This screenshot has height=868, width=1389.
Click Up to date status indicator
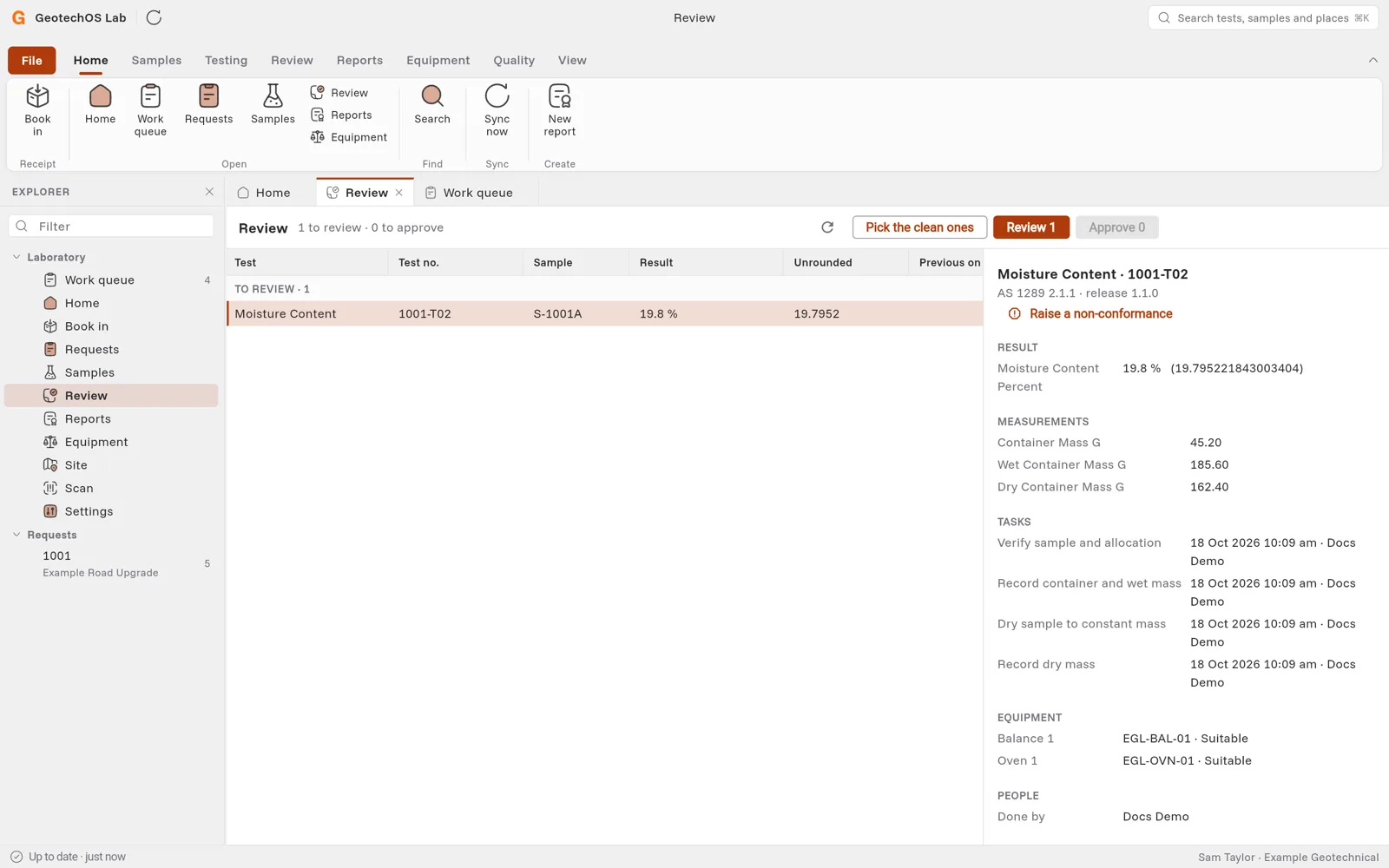pos(68,857)
